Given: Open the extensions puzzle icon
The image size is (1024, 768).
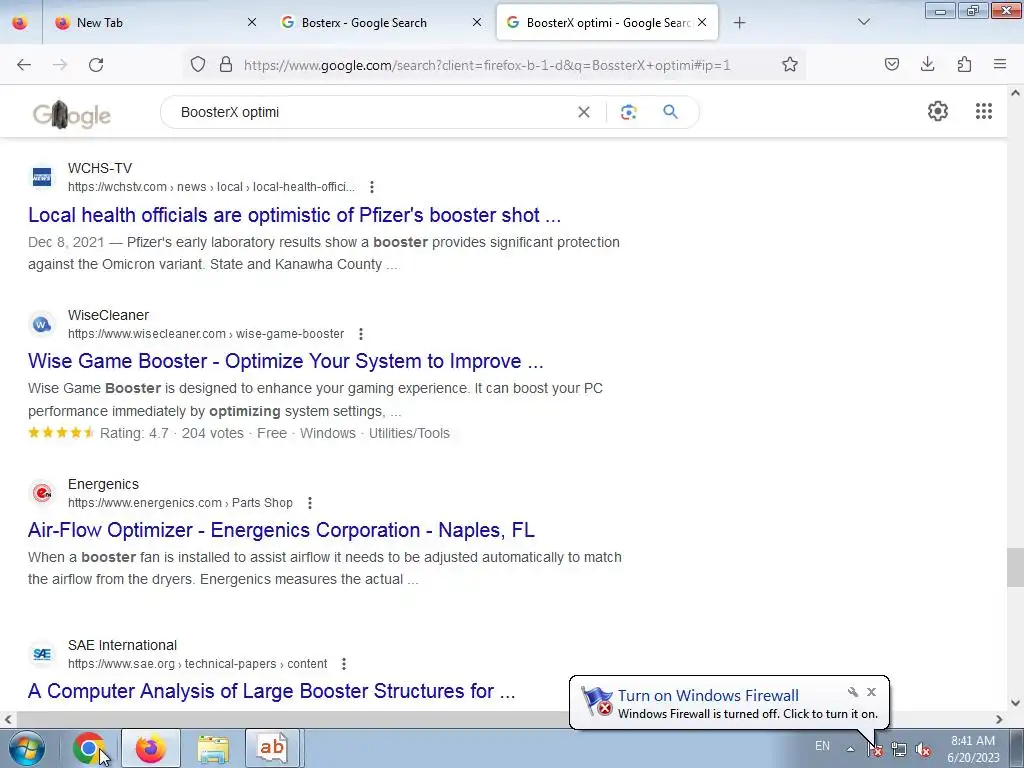Looking at the screenshot, I should 964,65.
